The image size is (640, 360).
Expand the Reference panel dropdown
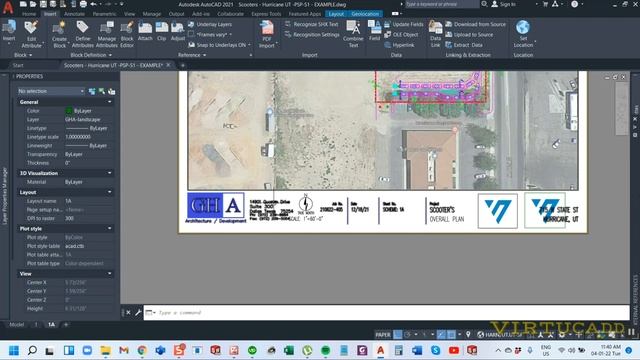[x=192, y=55]
